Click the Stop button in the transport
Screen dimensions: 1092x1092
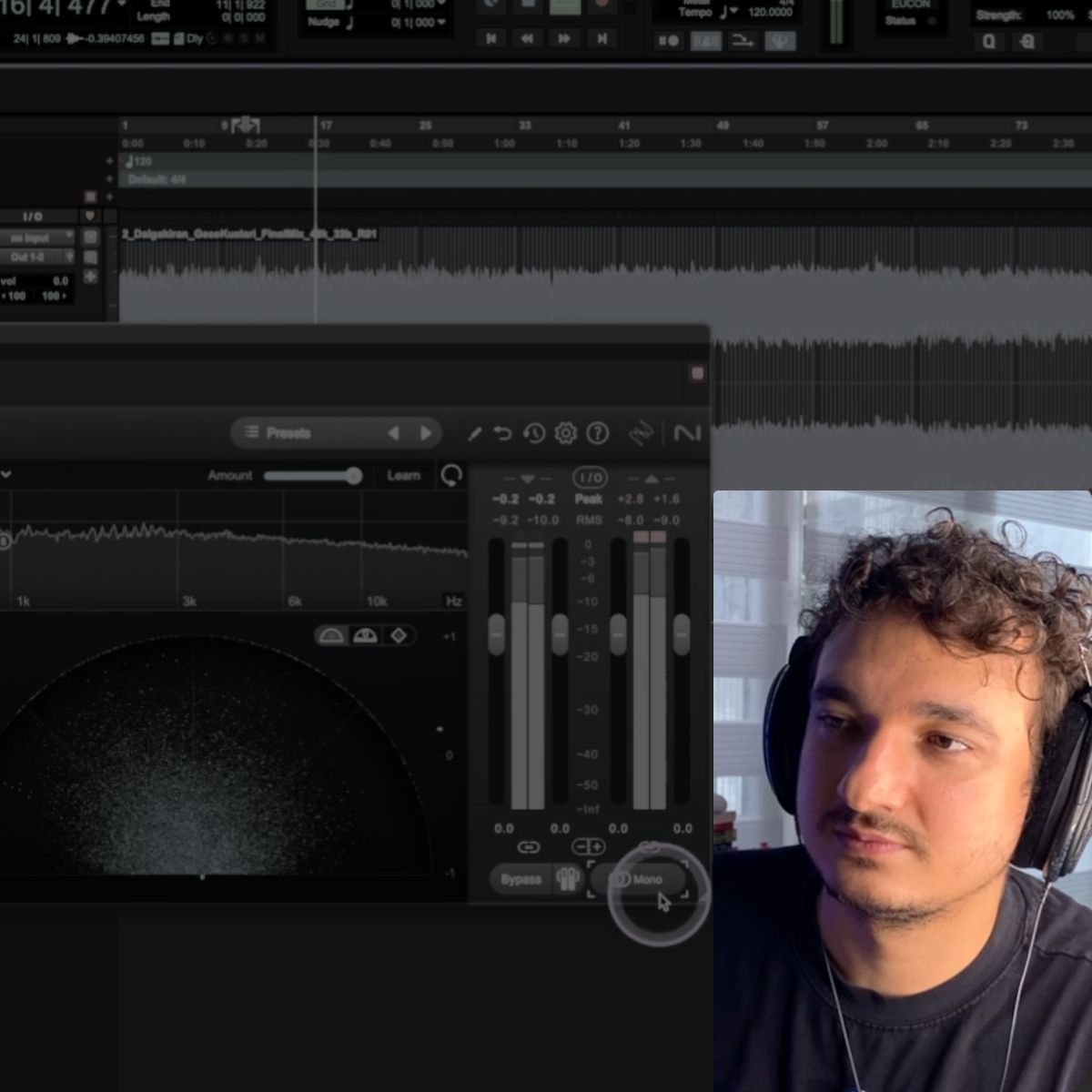527,5
